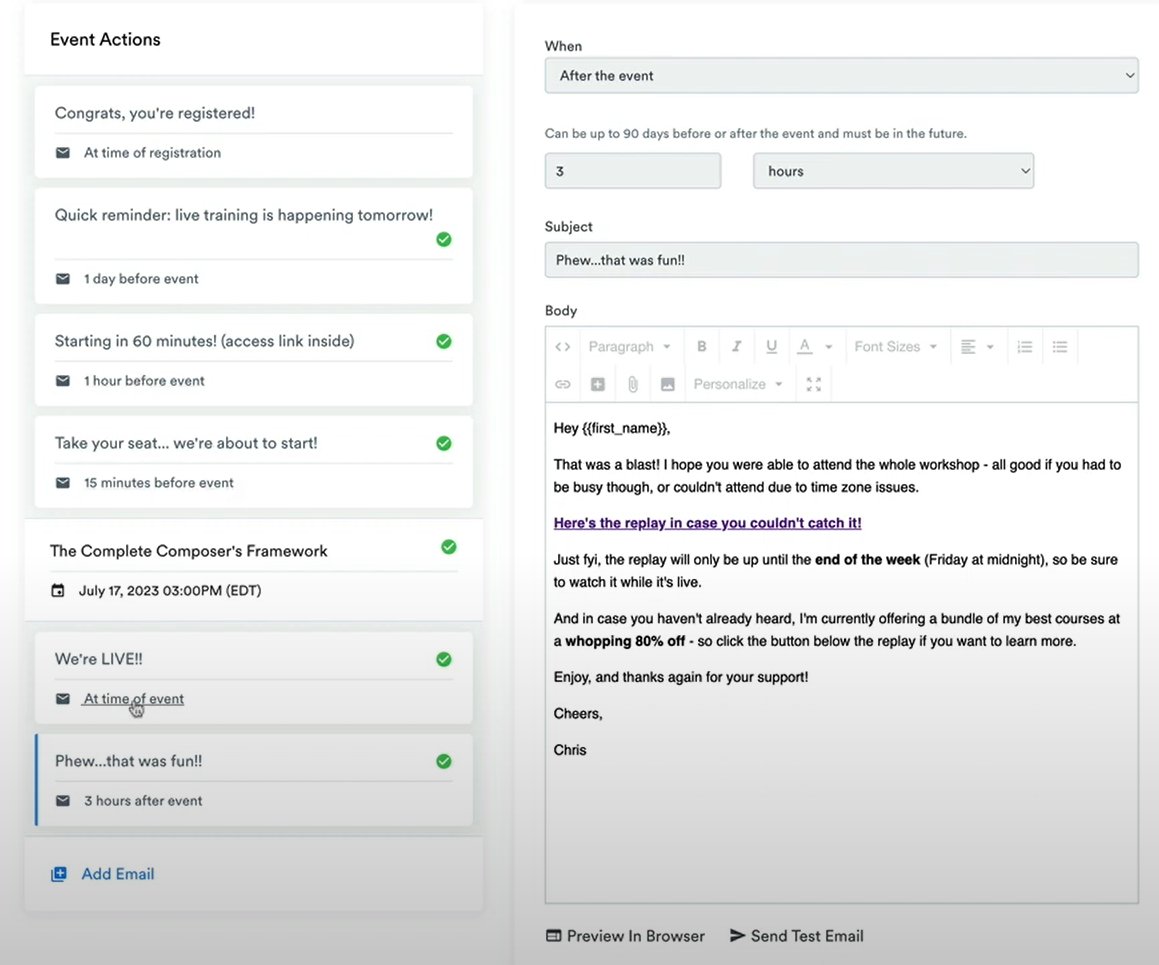Click the Add Email plus icon
This screenshot has height=965, width=1159.
[x=58, y=874]
